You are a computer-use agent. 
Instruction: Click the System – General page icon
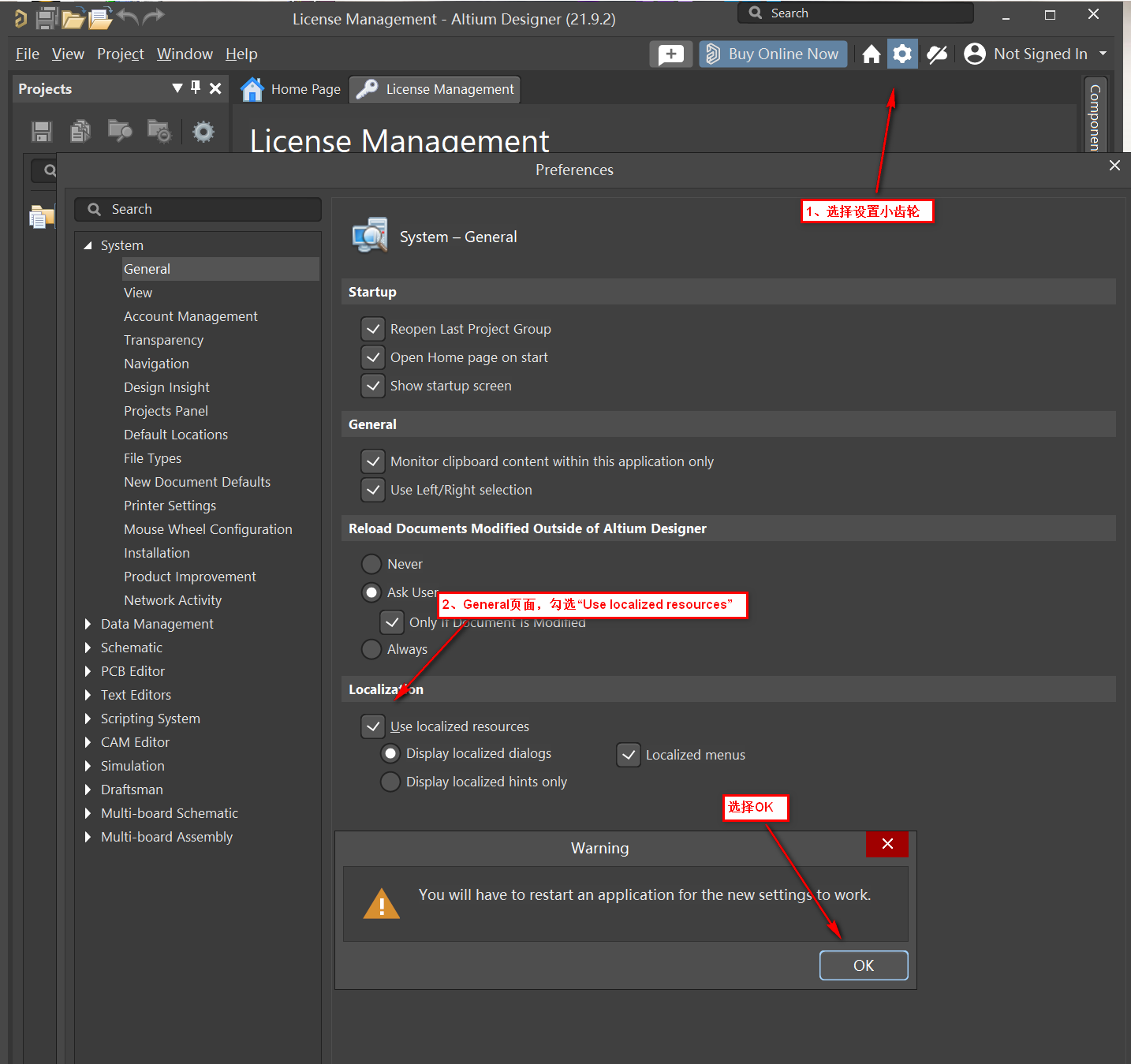(x=370, y=236)
